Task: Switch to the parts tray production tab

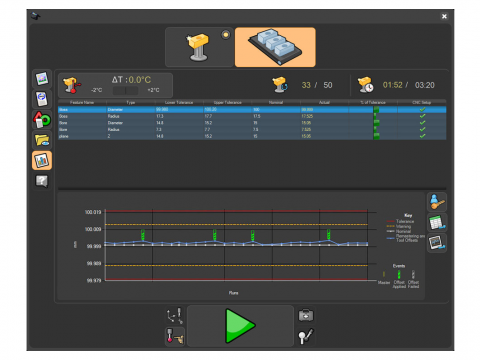Action: (275, 47)
